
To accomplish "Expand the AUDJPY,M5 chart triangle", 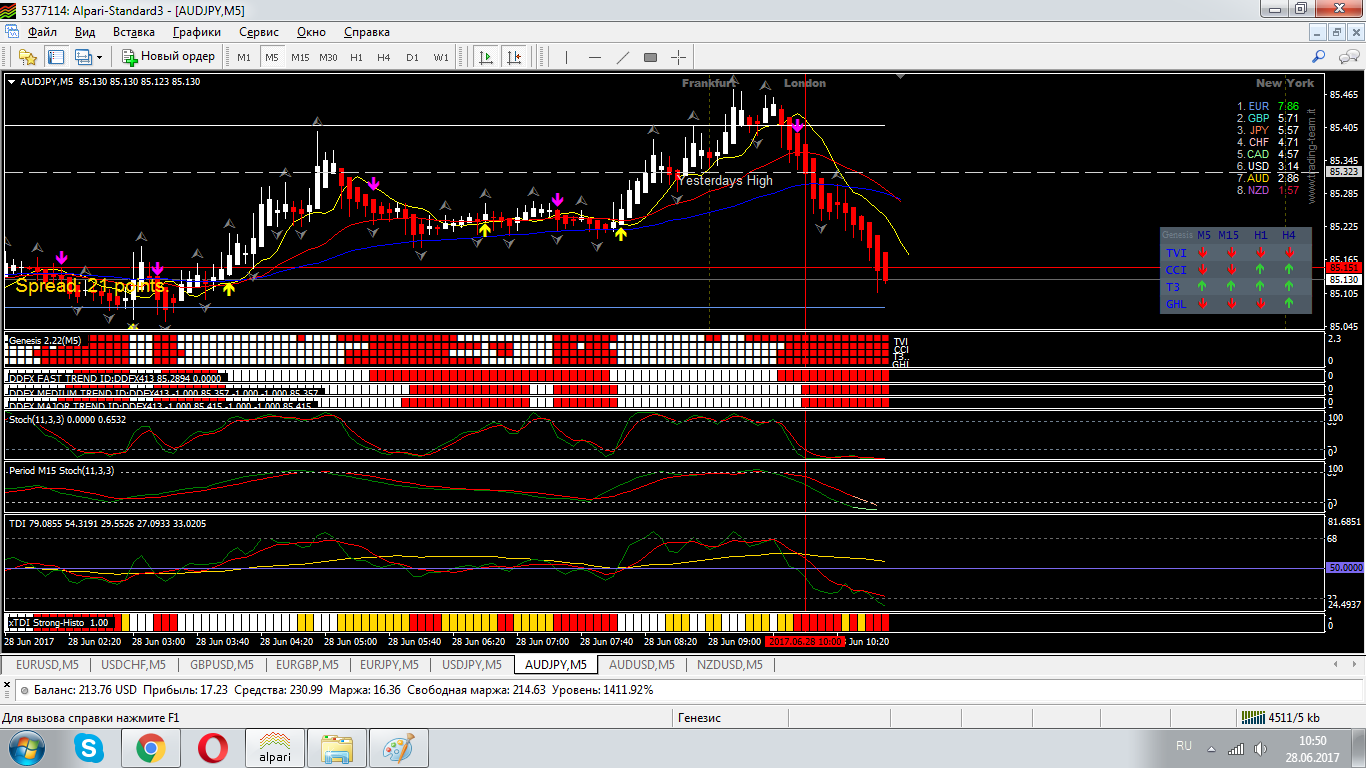I will (x=12, y=82).
